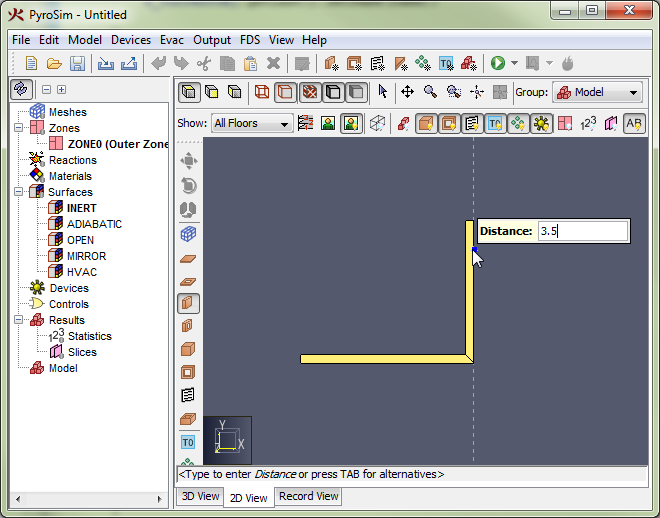Select the Draw Slab Obstruction tool
This screenshot has width=660, height=518.
point(188,258)
